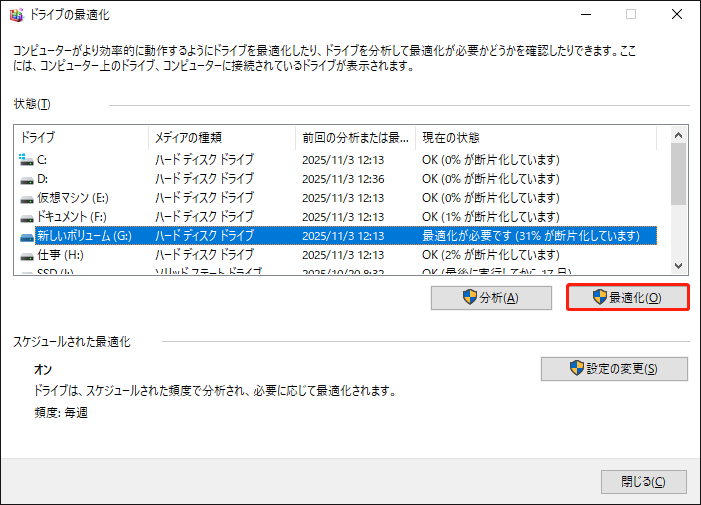Click the 仕事 (H:) drive icon
This screenshot has width=701, height=505.
(x=27, y=256)
